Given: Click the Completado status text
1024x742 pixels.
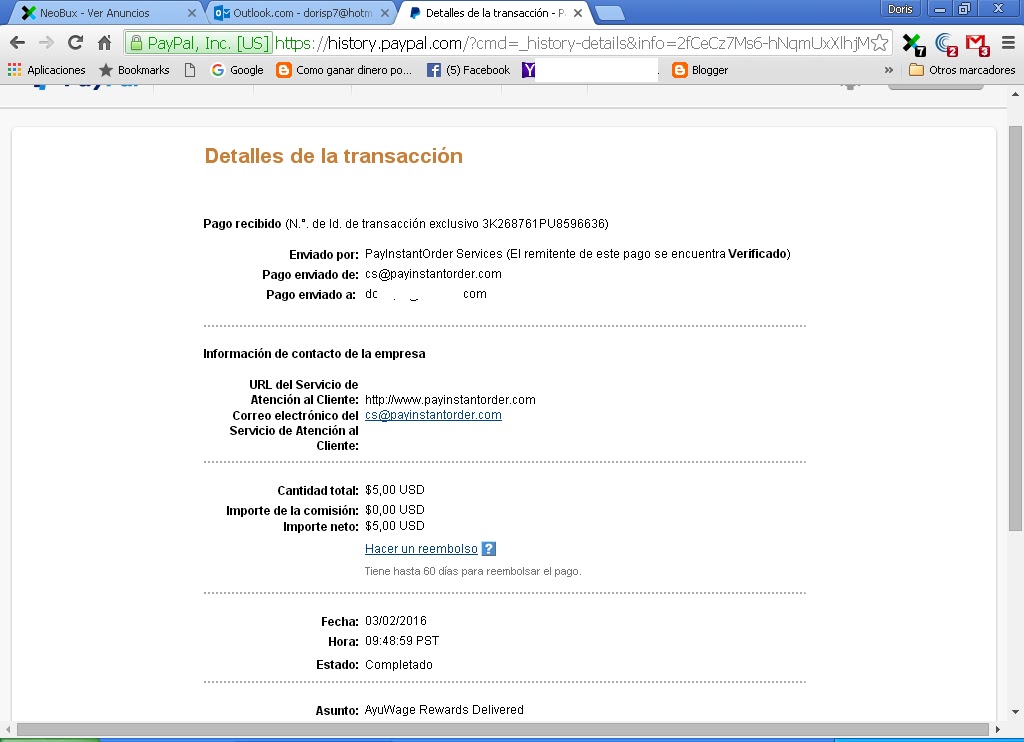Looking at the screenshot, I should click(398, 664).
